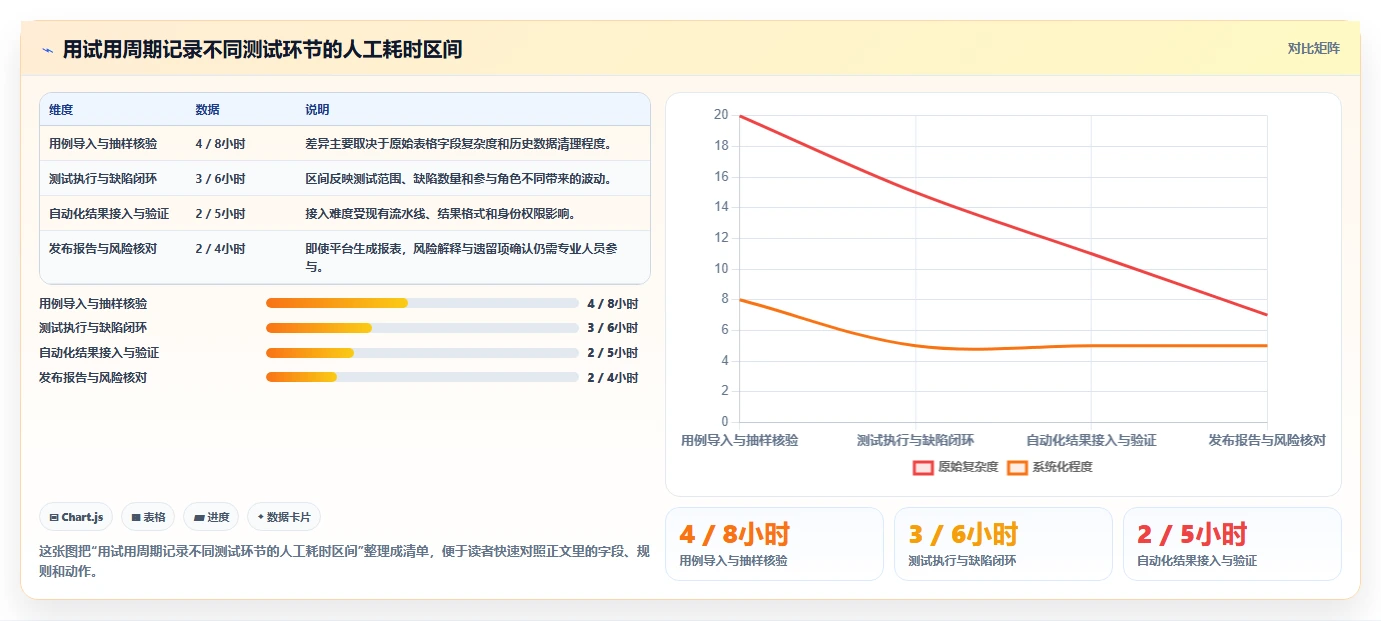Screen dimensions: 1381x621
Task: Click description starting with 区间反映测试范围
Action: 458,179
